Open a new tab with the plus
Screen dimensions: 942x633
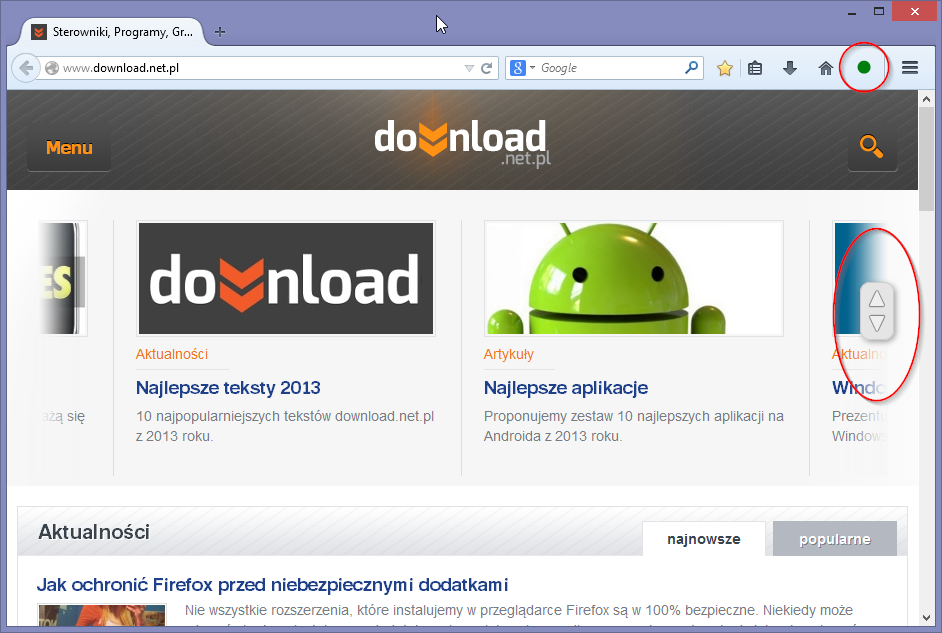coord(220,32)
